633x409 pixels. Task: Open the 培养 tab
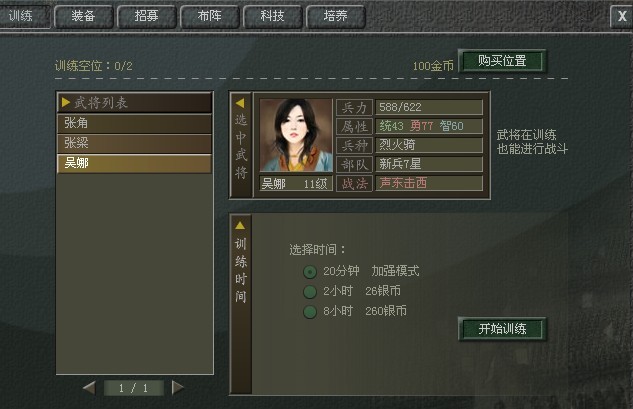click(336, 16)
